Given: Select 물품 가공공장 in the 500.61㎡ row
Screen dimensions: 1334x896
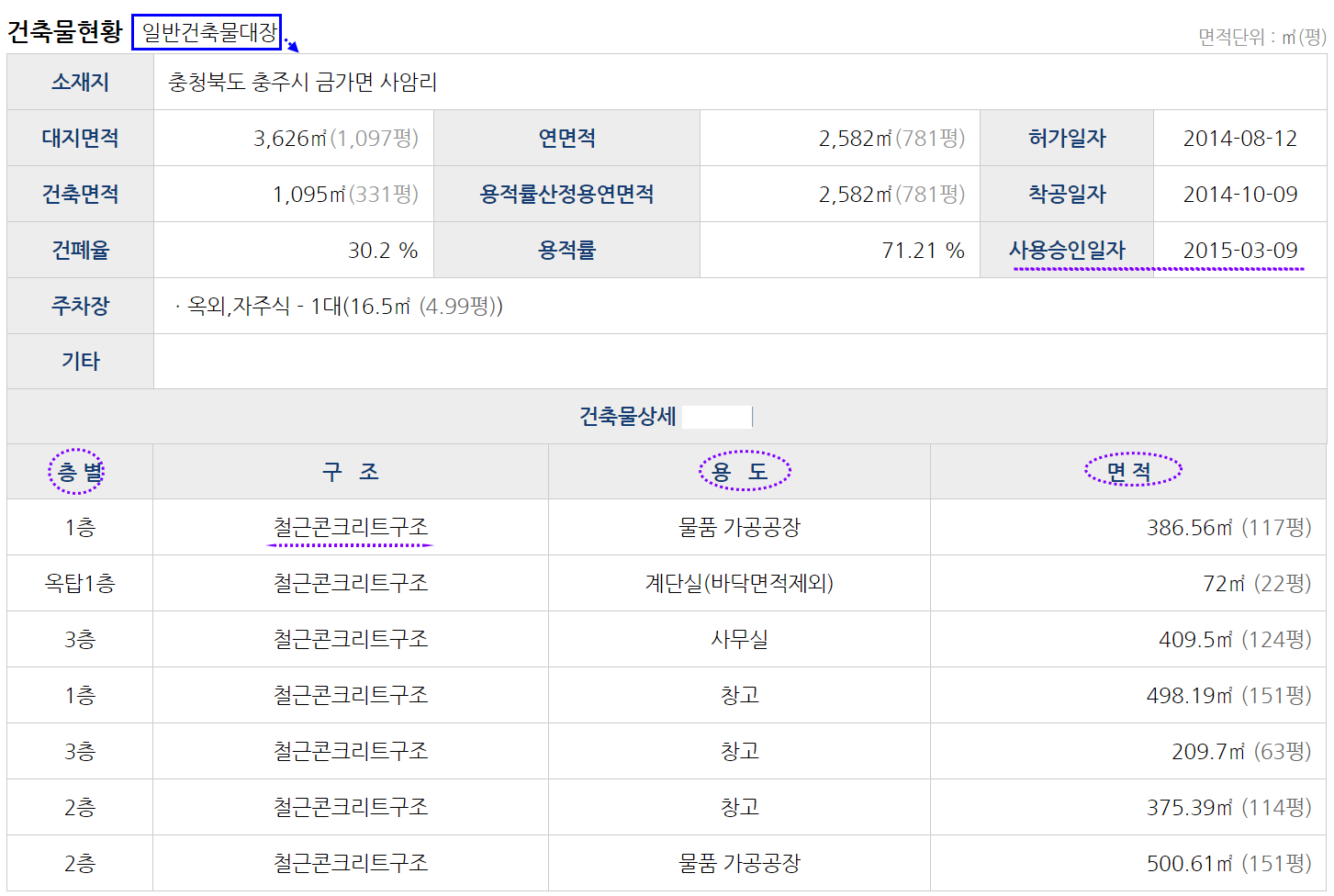Looking at the screenshot, I should click(739, 863).
